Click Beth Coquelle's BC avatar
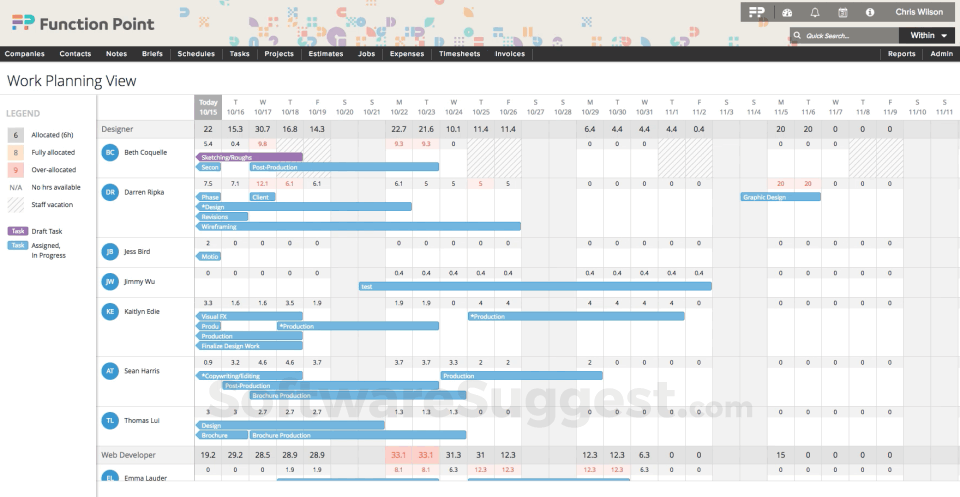The height and width of the screenshot is (497, 960). click(x=110, y=152)
